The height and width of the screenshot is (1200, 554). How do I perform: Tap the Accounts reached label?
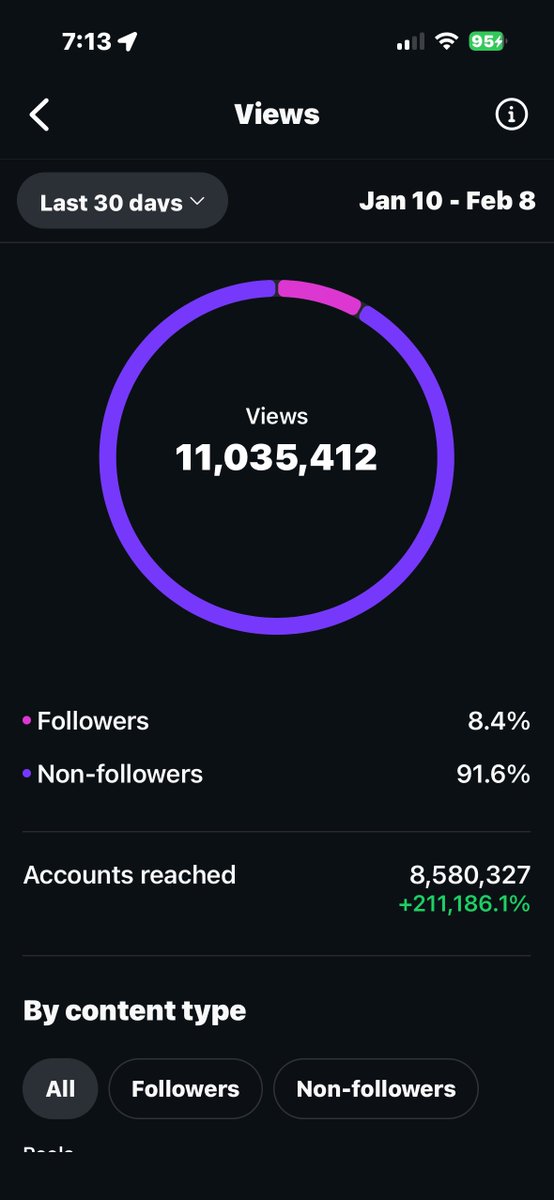[130, 875]
